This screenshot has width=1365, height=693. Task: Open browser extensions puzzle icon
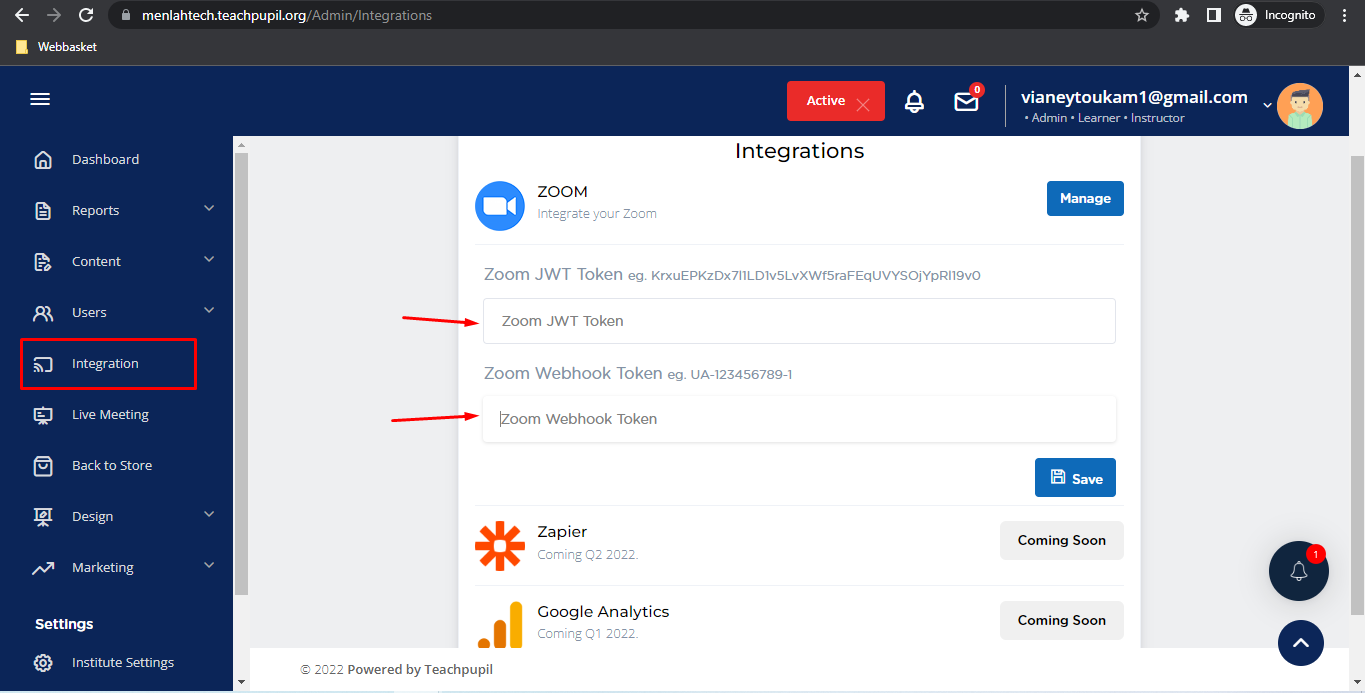[x=1182, y=15]
